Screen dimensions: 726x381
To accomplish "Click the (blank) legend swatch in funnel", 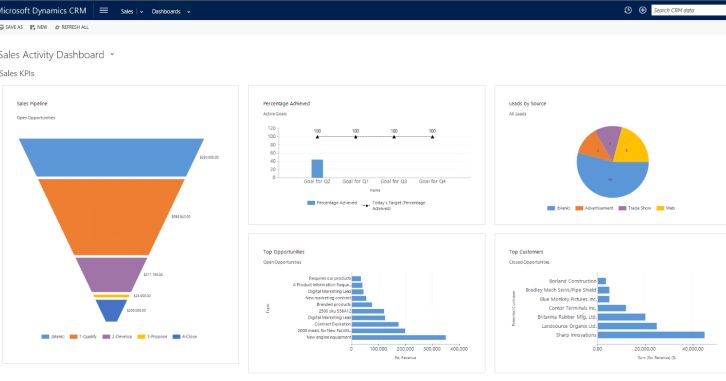I will click(45, 337).
